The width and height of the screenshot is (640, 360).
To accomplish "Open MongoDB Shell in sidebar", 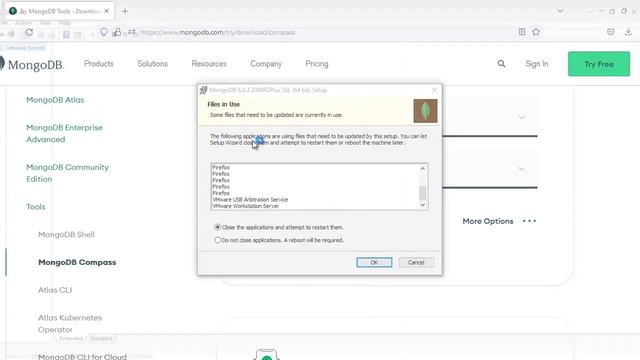I will (x=66, y=234).
